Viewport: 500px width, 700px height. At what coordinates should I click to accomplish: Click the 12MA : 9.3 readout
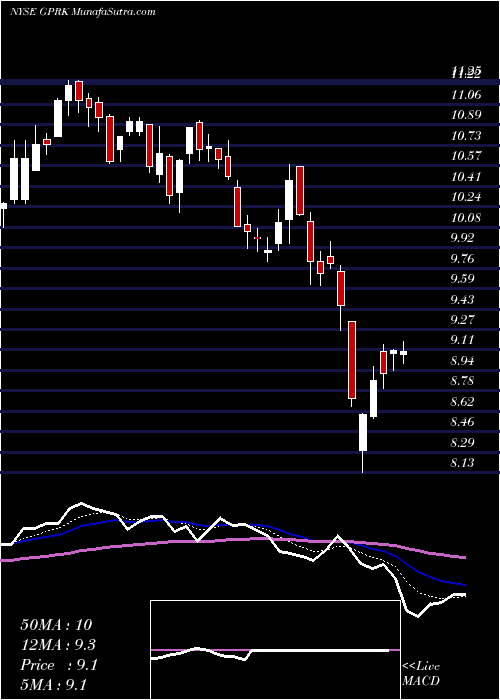coord(58,645)
